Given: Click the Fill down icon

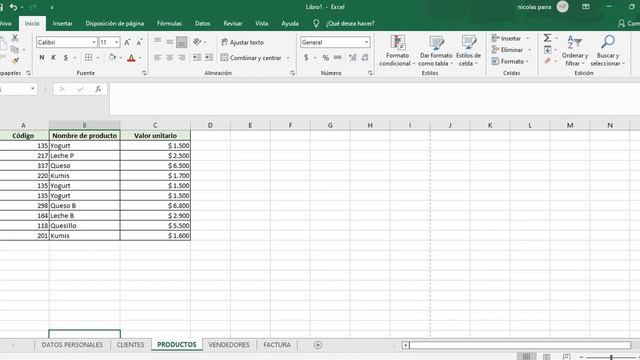Looking at the screenshot, I should [548, 50].
